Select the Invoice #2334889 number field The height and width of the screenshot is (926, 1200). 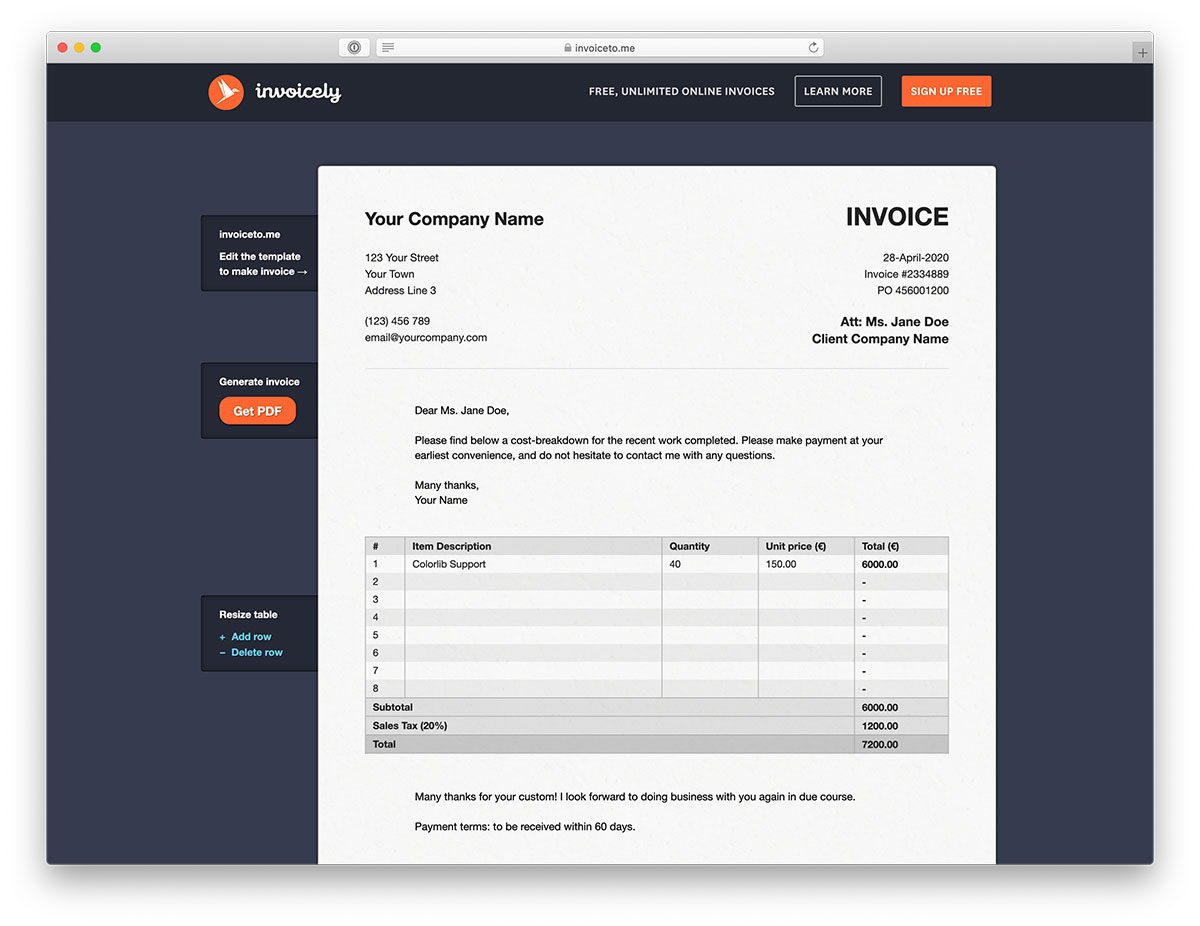pyautogui.click(x=906, y=274)
